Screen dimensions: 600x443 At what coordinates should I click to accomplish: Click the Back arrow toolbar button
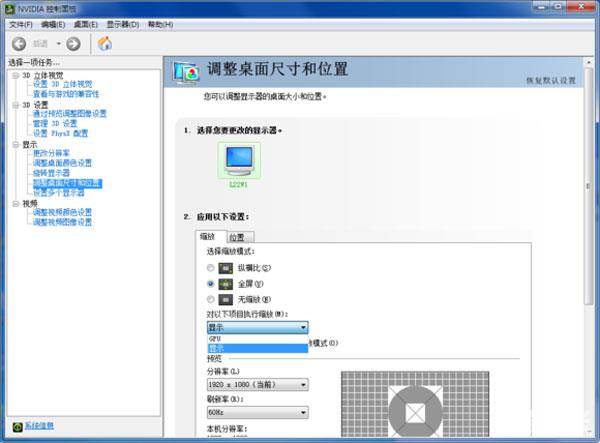click(x=19, y=44)
